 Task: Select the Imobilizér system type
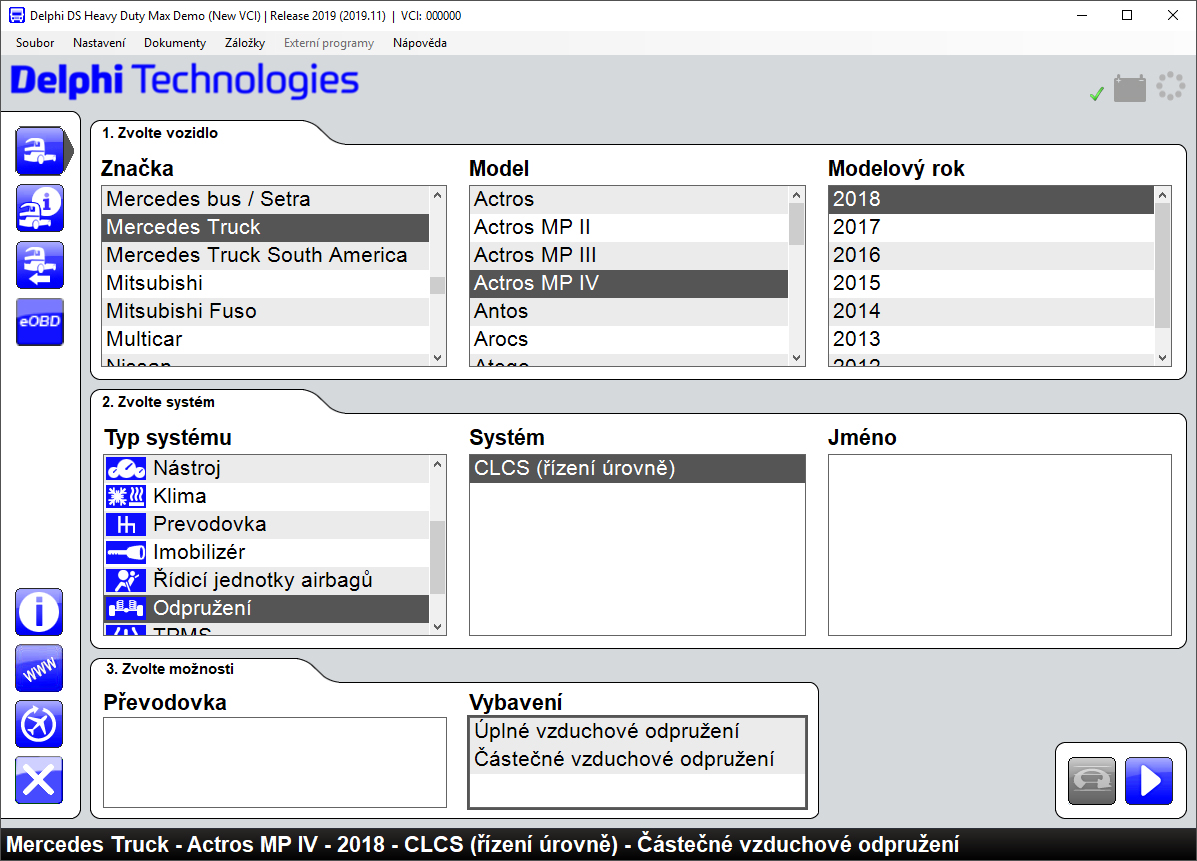click(266, 553)
